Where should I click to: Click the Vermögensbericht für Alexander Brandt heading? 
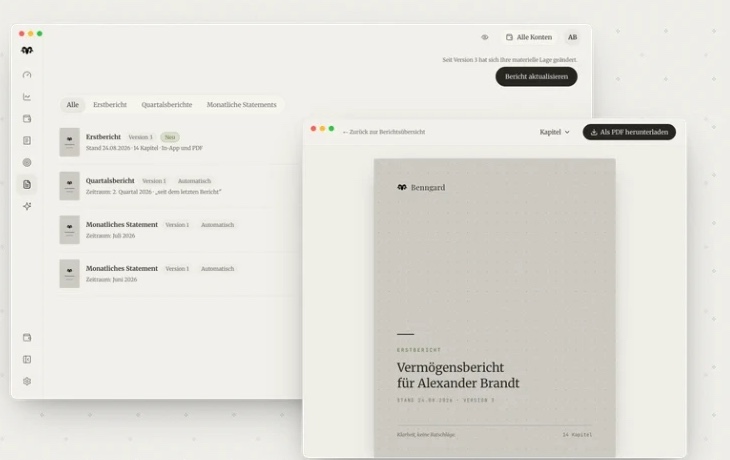pyautogui.click(x=458, y=375)
